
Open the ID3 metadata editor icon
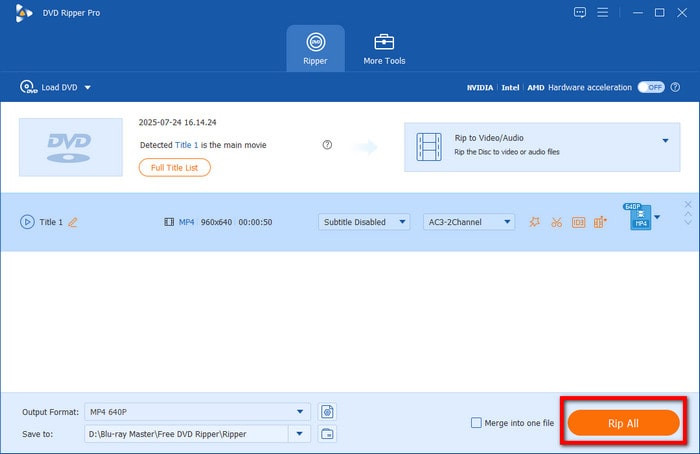click(x=578, y=222)
